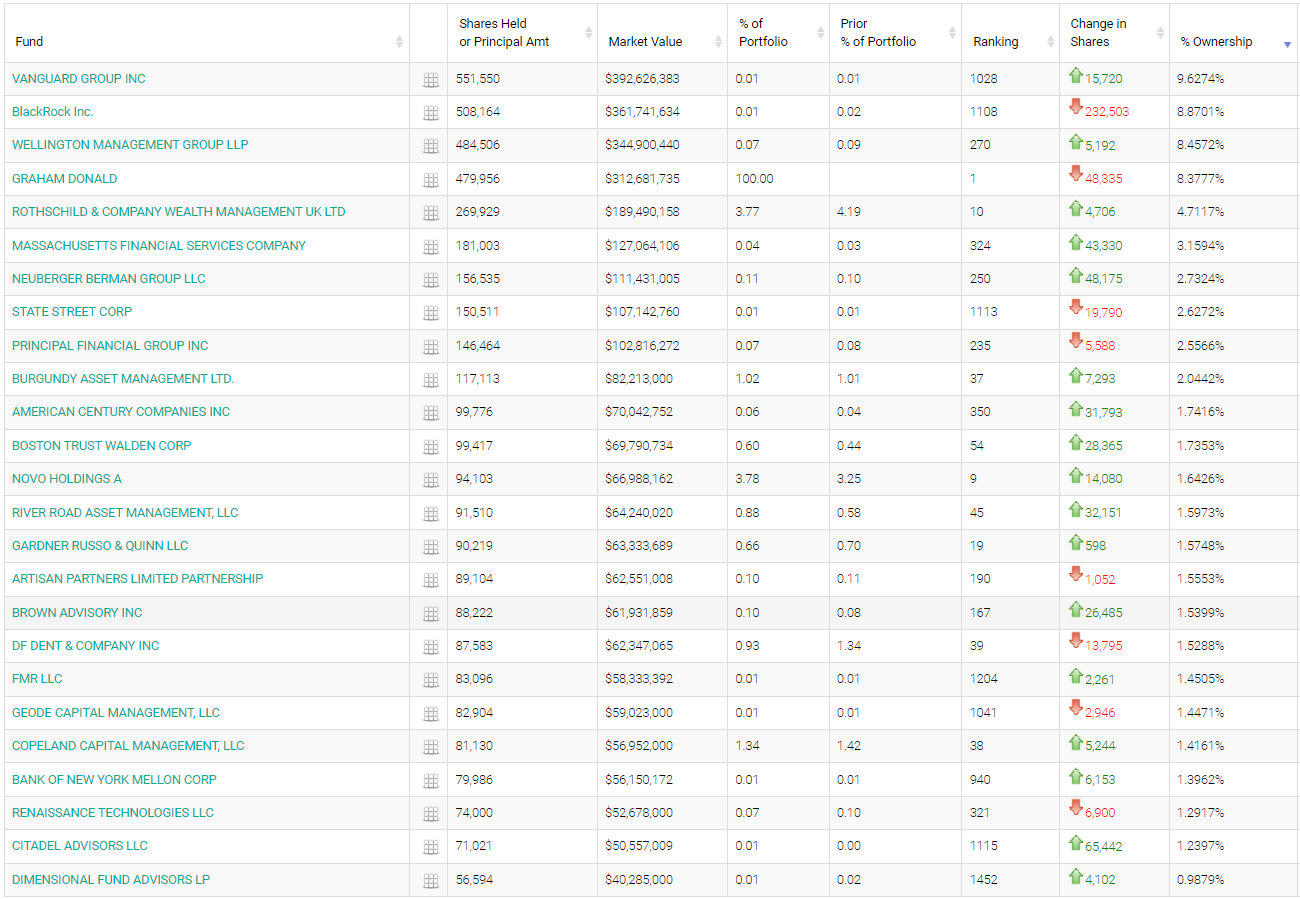Sort by % of Portfolio column
The image size is (1300, 899).
click(778, 33)
